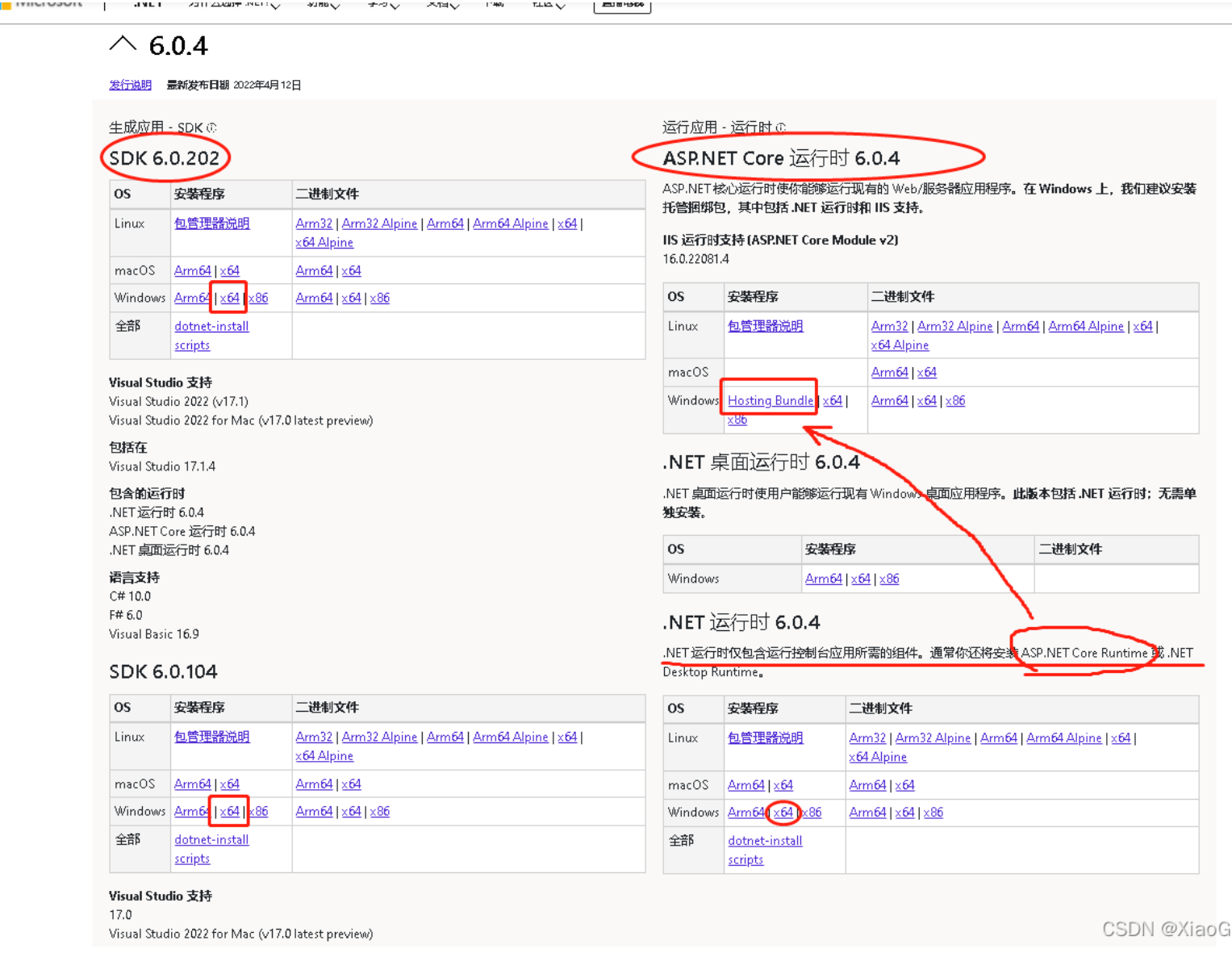Download SDK 6.0.202 Linux Arm32 Alpine binary
1232x953 pixels.
click(379, 224)
